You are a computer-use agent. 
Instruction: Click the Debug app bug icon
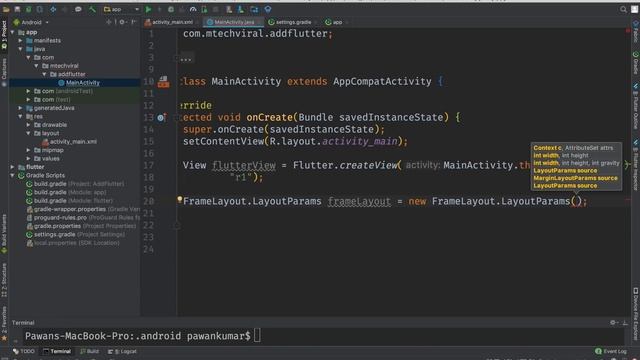click(x=171, y=9)
